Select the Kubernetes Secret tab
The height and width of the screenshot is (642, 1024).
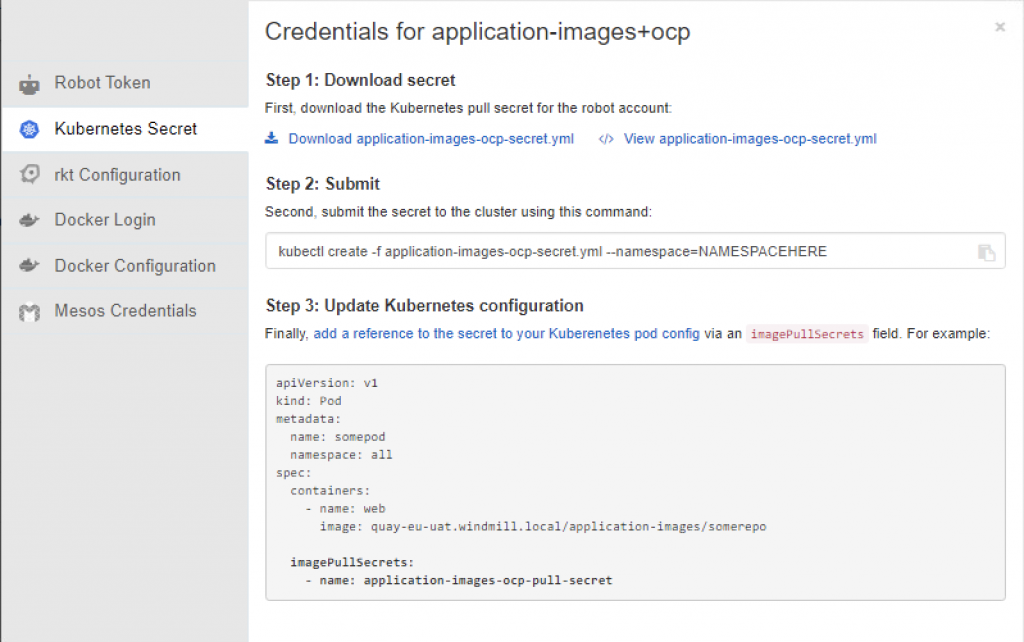pyautogui.click(x=126, y=129)
